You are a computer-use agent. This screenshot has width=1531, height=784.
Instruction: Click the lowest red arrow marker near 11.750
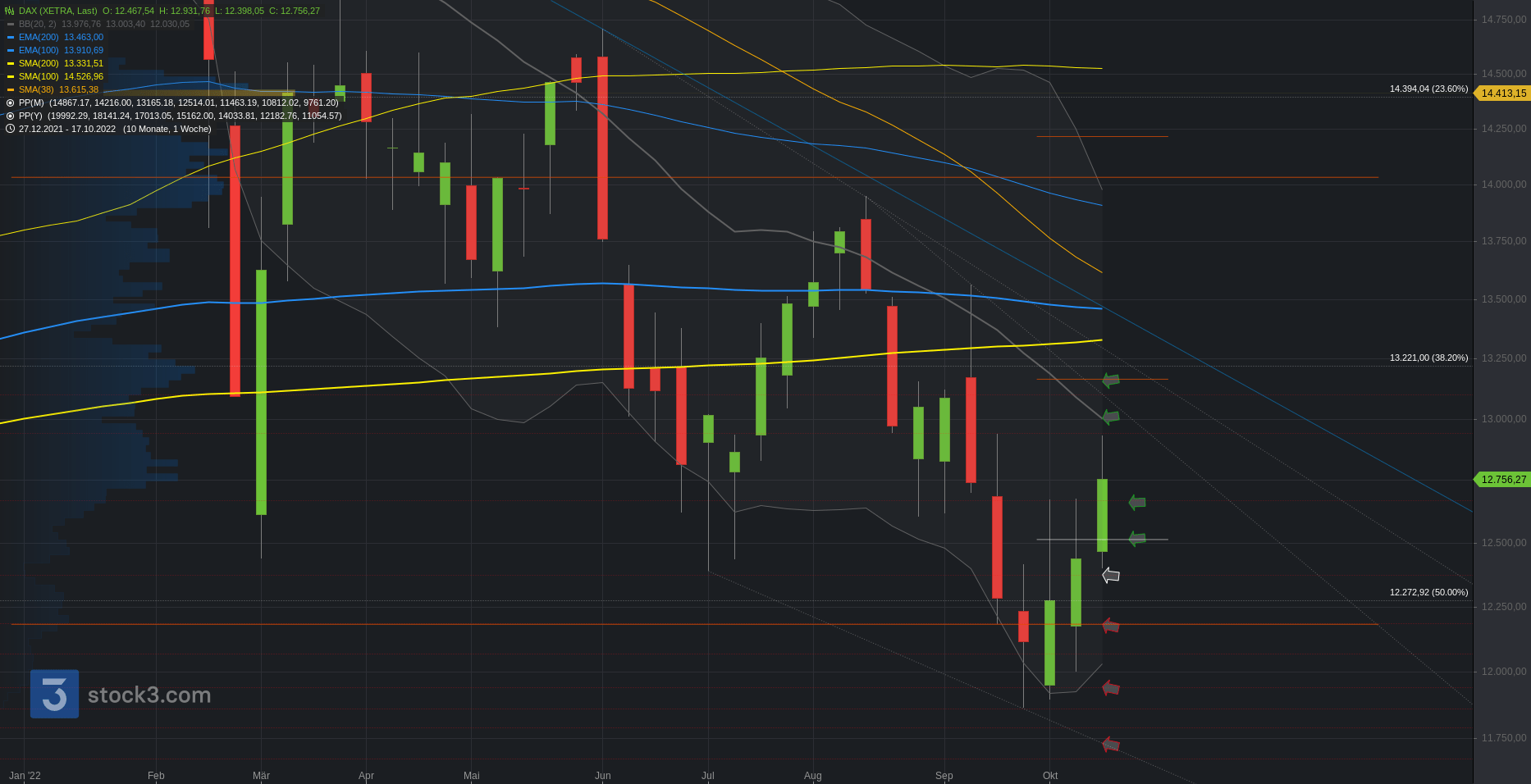click(1111, 745)
